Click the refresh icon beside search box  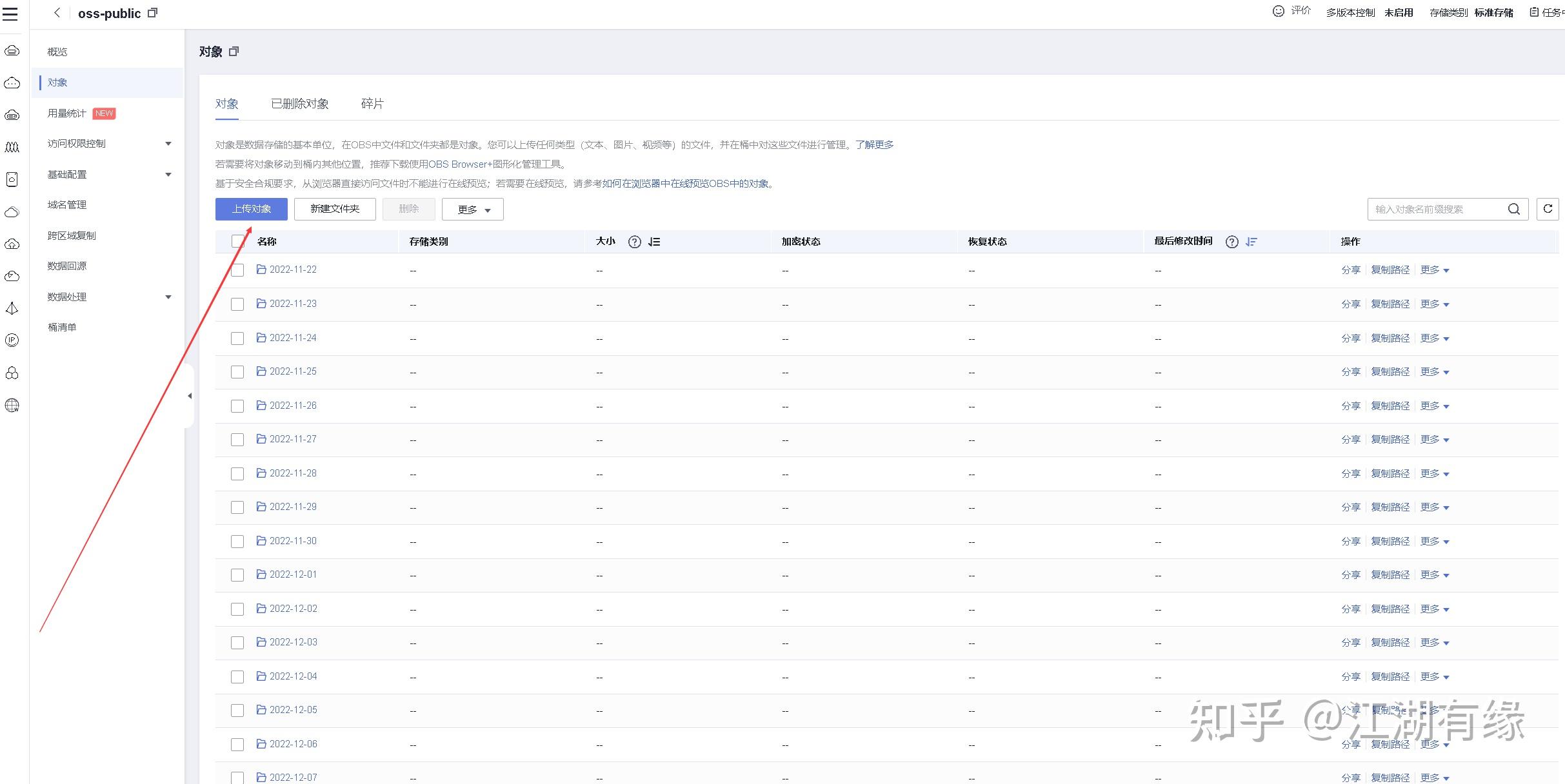point(1547,209)
